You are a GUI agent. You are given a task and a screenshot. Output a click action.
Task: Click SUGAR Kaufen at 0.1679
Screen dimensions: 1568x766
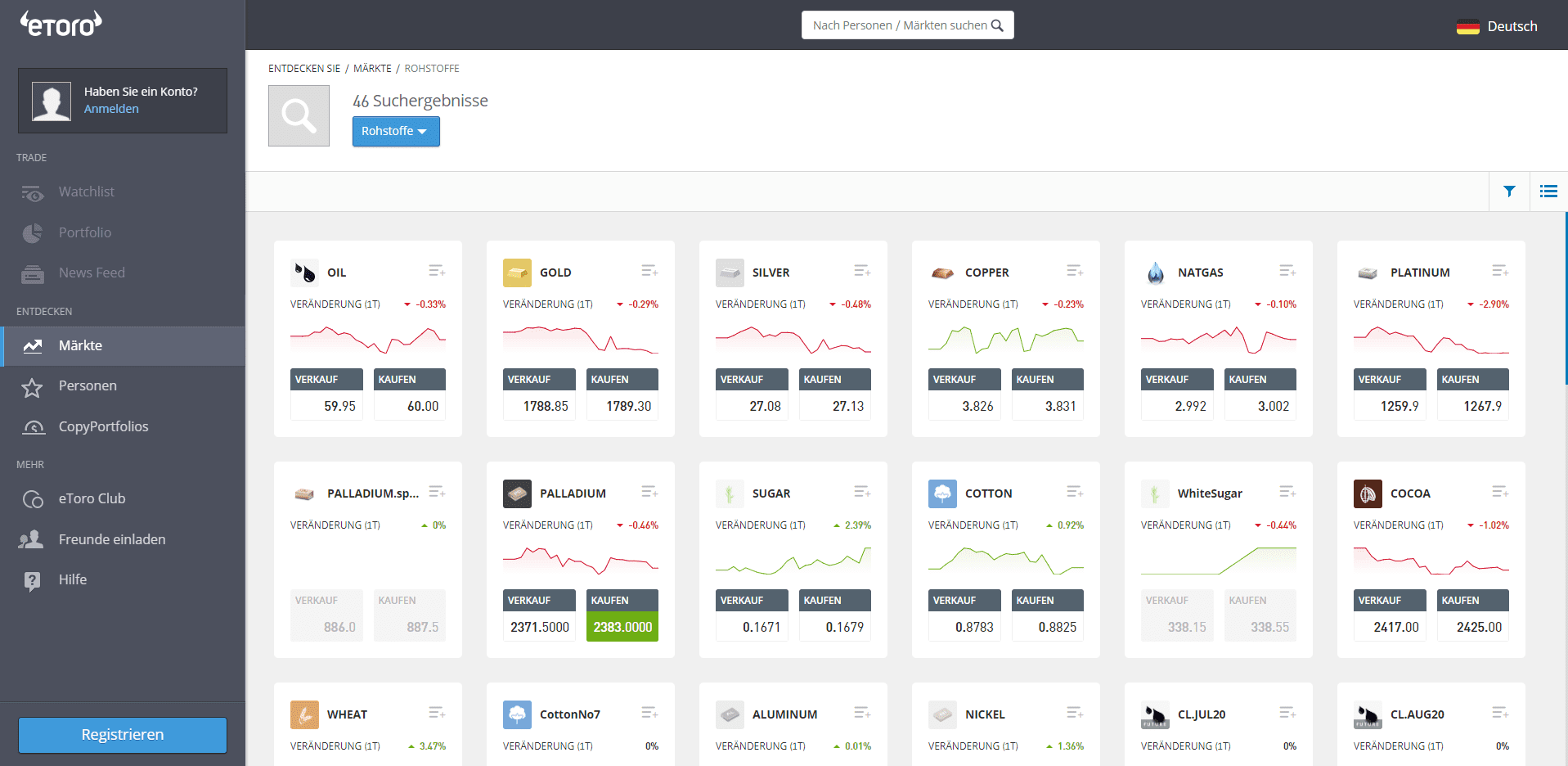(835, 615)
